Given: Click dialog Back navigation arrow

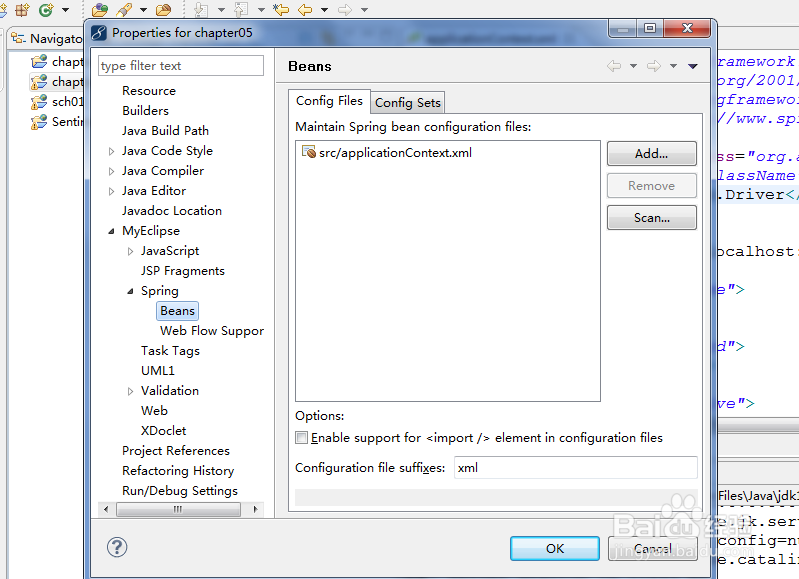Looking at the screenshot, I should point(614,66).
